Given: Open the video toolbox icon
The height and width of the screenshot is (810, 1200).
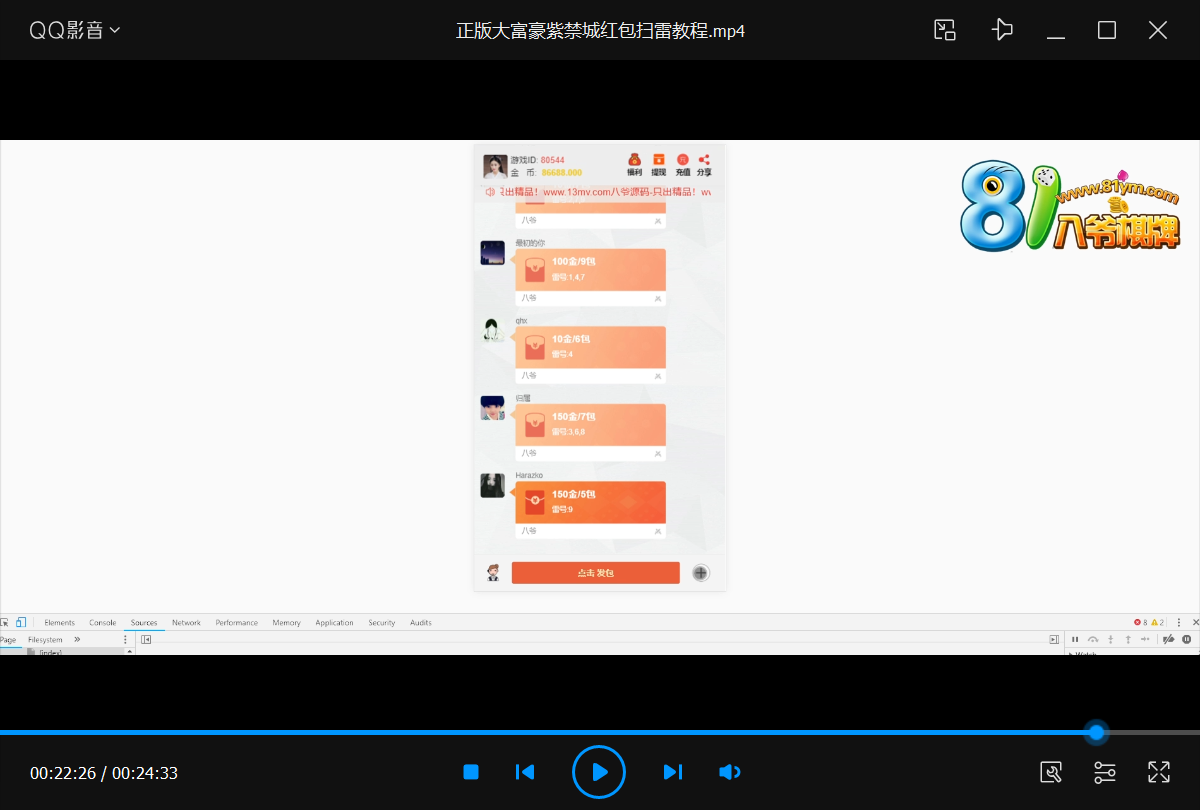Looking at the screenshot, I should [1051, 772].
